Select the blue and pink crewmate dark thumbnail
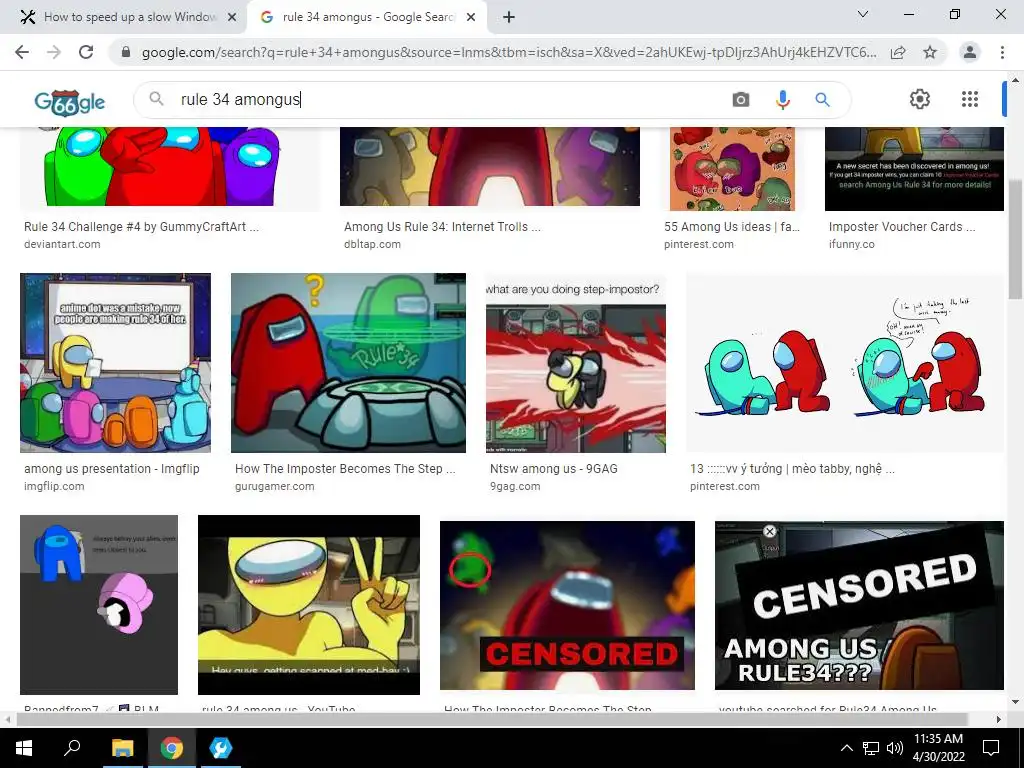Image resolution: width=1024 pixels, height=768 pixels. click(x=99, y=605)
